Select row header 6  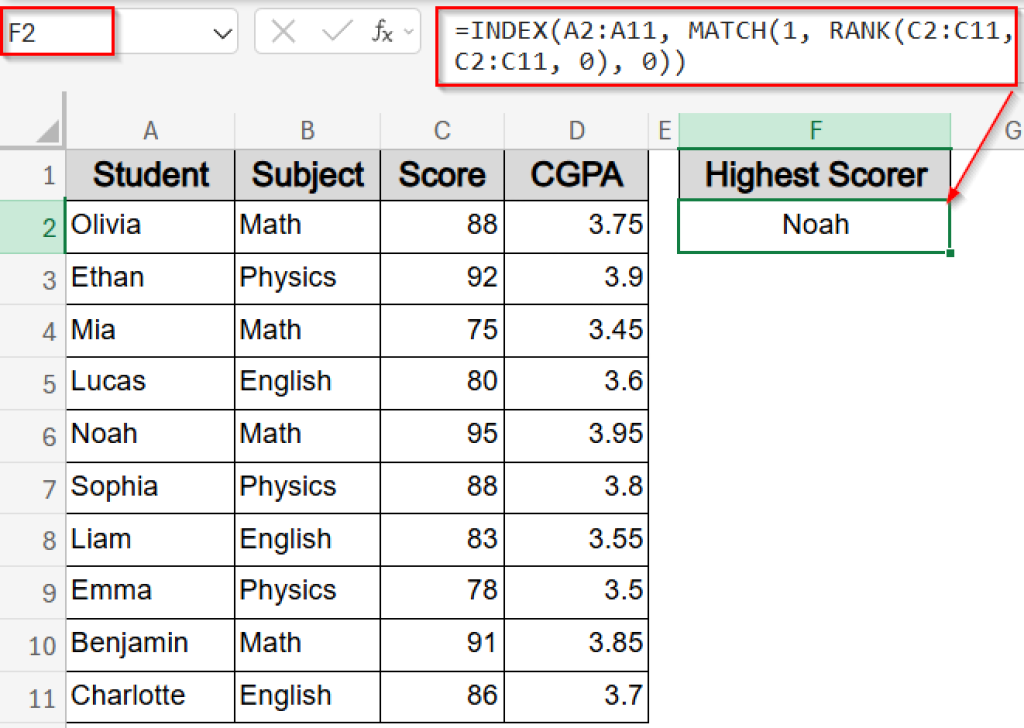pos(33,435)
